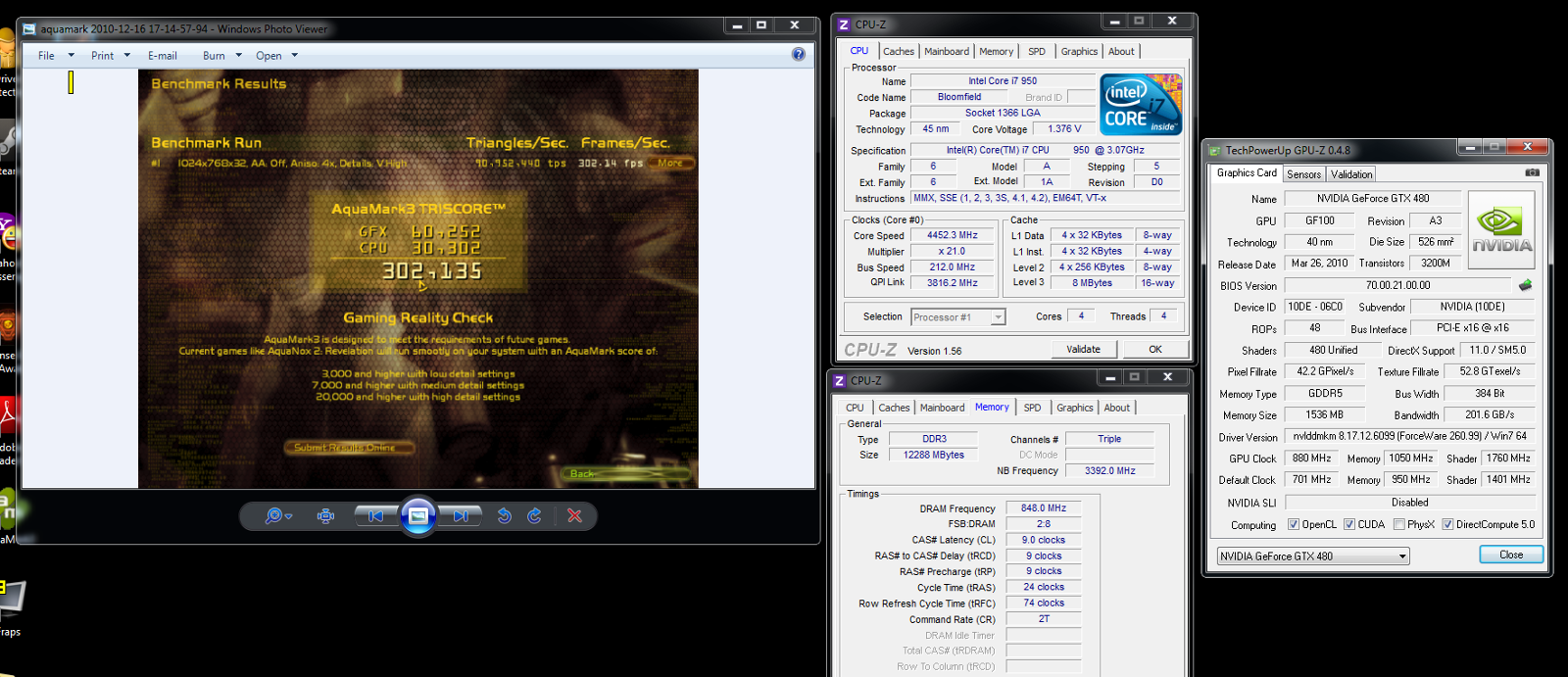The image size is (1568, 677).
Task: Click the Driver Version field in GPU-Z
Action: point(1409,436)
